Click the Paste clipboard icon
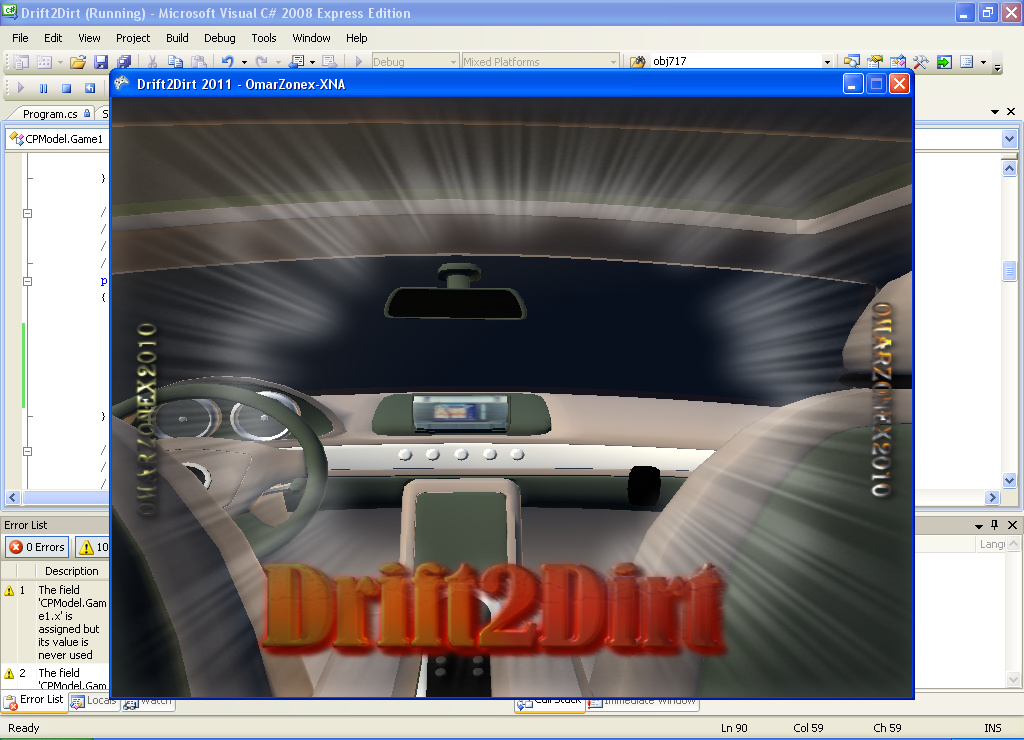 pos(199,61)
